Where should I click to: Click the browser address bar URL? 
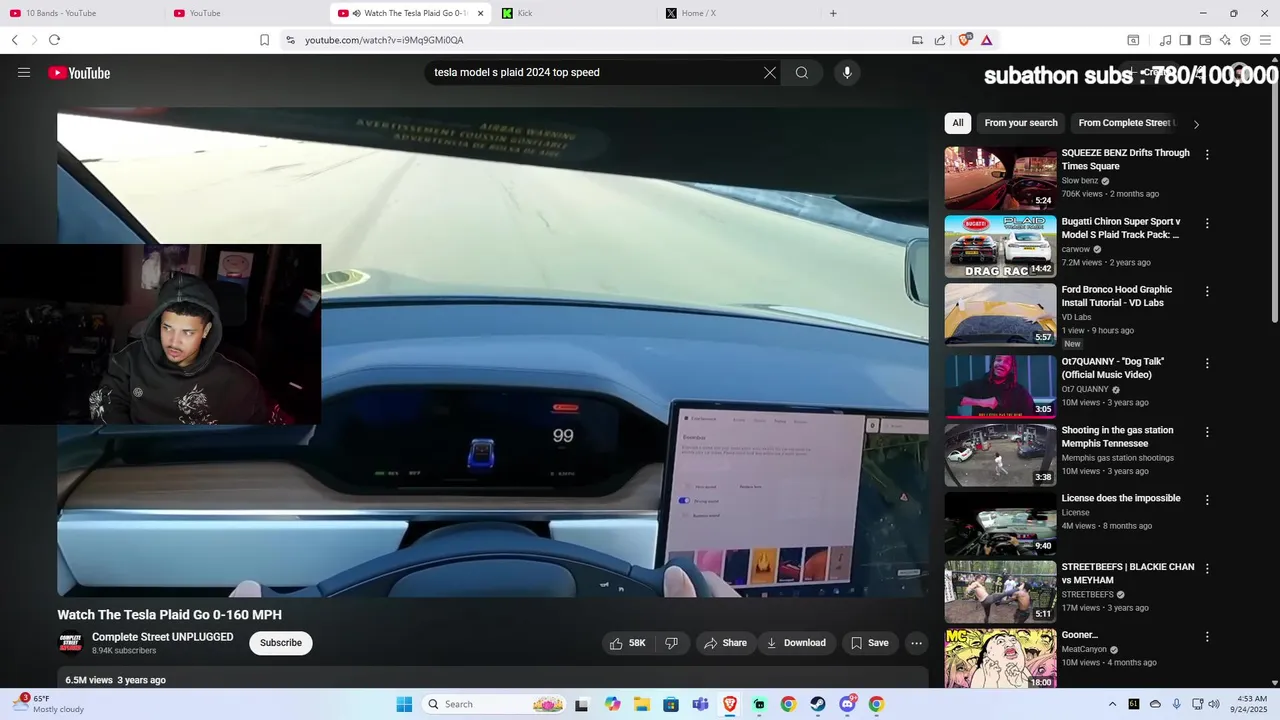384,40
